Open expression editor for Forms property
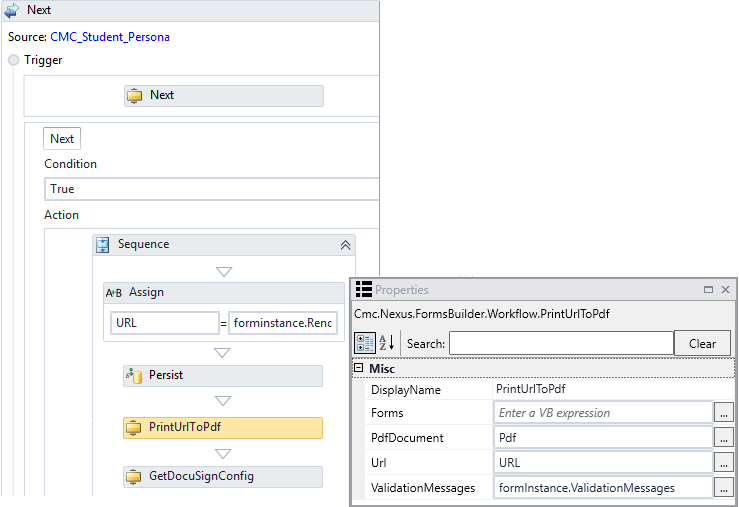 [723, 412]
